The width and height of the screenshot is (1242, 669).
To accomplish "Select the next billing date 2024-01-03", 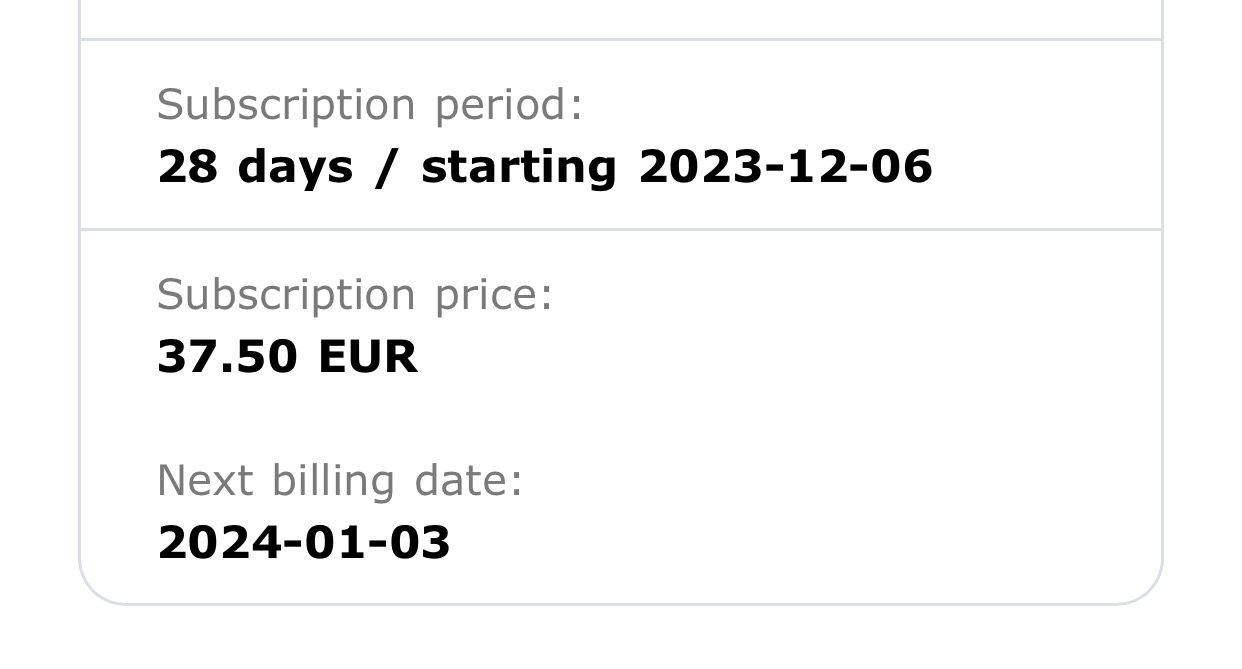I will [304, 543].
